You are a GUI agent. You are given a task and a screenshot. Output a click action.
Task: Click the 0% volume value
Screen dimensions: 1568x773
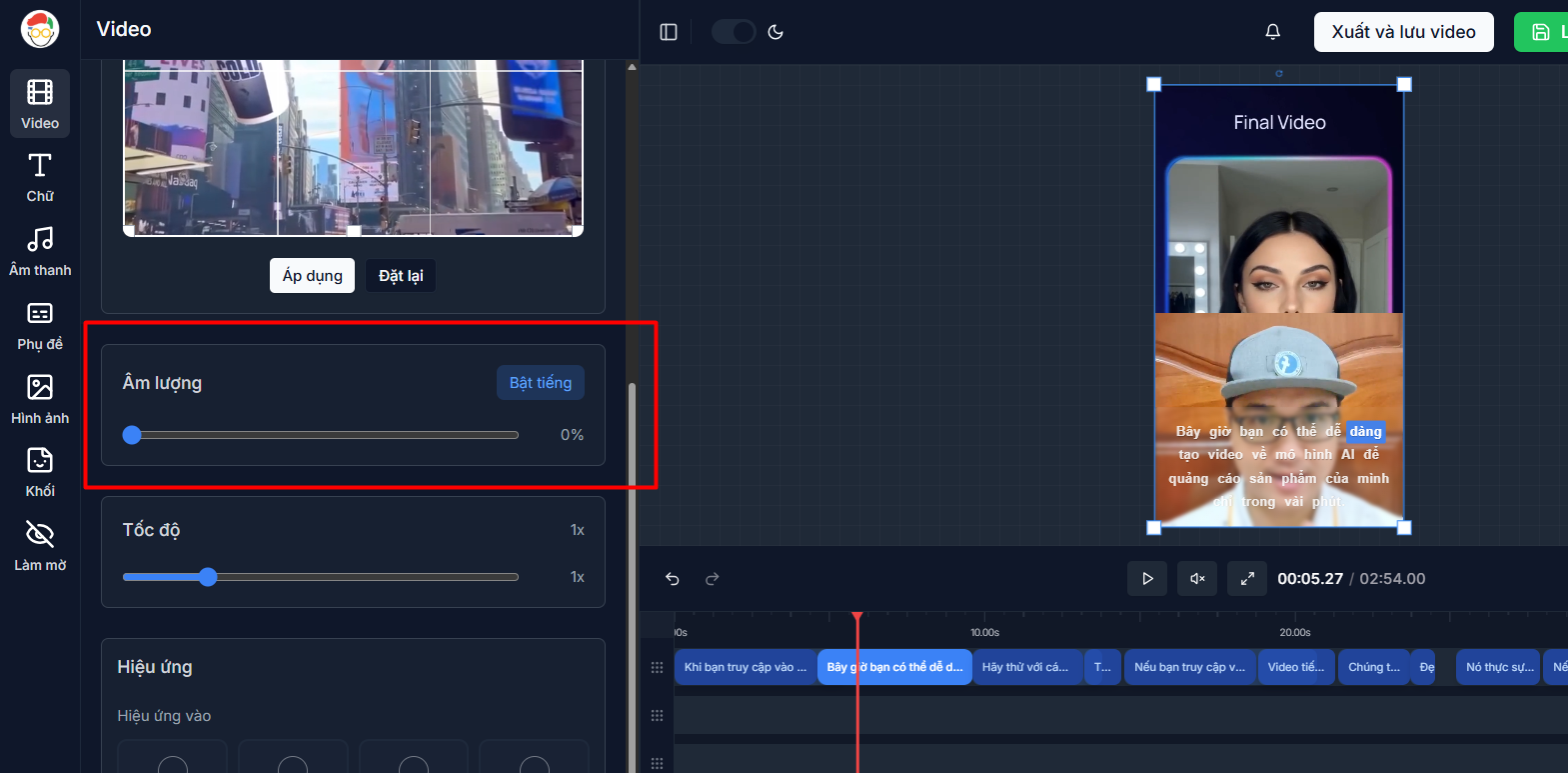572,435
